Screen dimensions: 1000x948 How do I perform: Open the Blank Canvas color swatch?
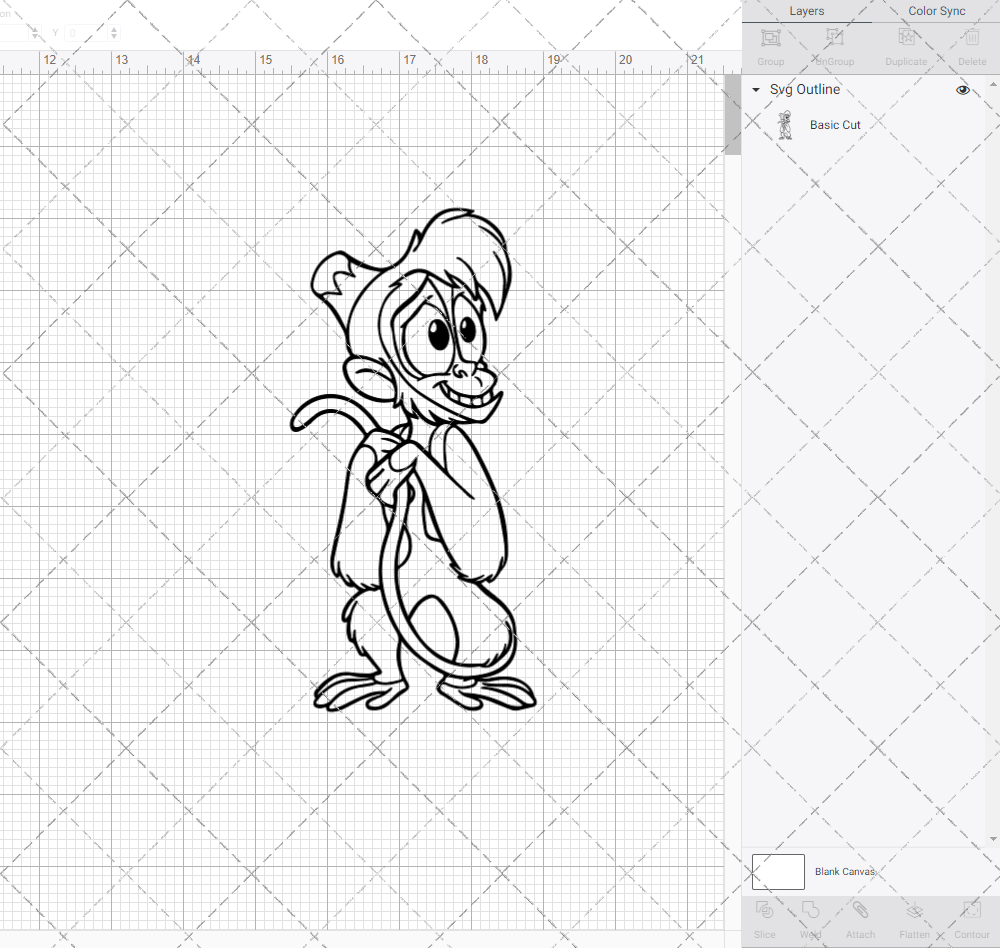[778, 871]
